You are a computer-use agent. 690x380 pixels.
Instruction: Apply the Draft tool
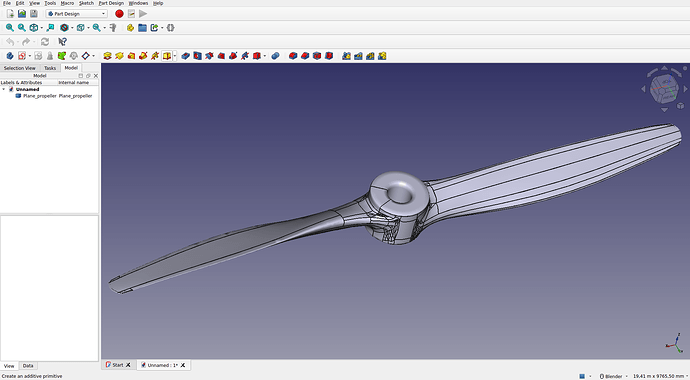tap(317, 56)
